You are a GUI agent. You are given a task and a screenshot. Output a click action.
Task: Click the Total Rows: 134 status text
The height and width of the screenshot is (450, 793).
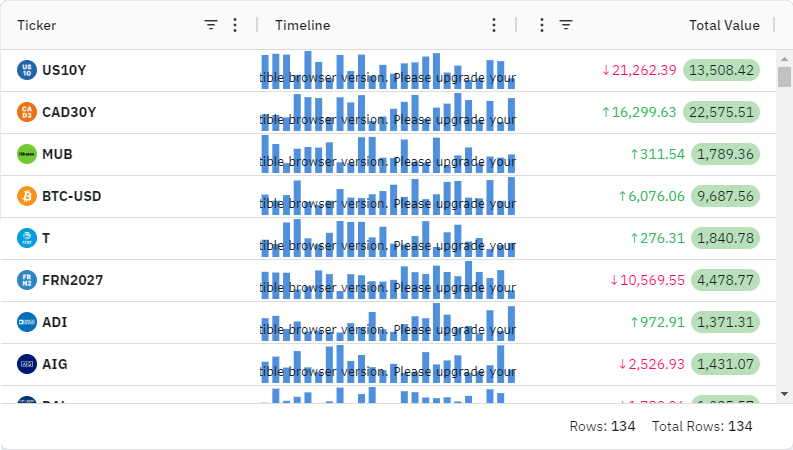[x=702, y=426]
